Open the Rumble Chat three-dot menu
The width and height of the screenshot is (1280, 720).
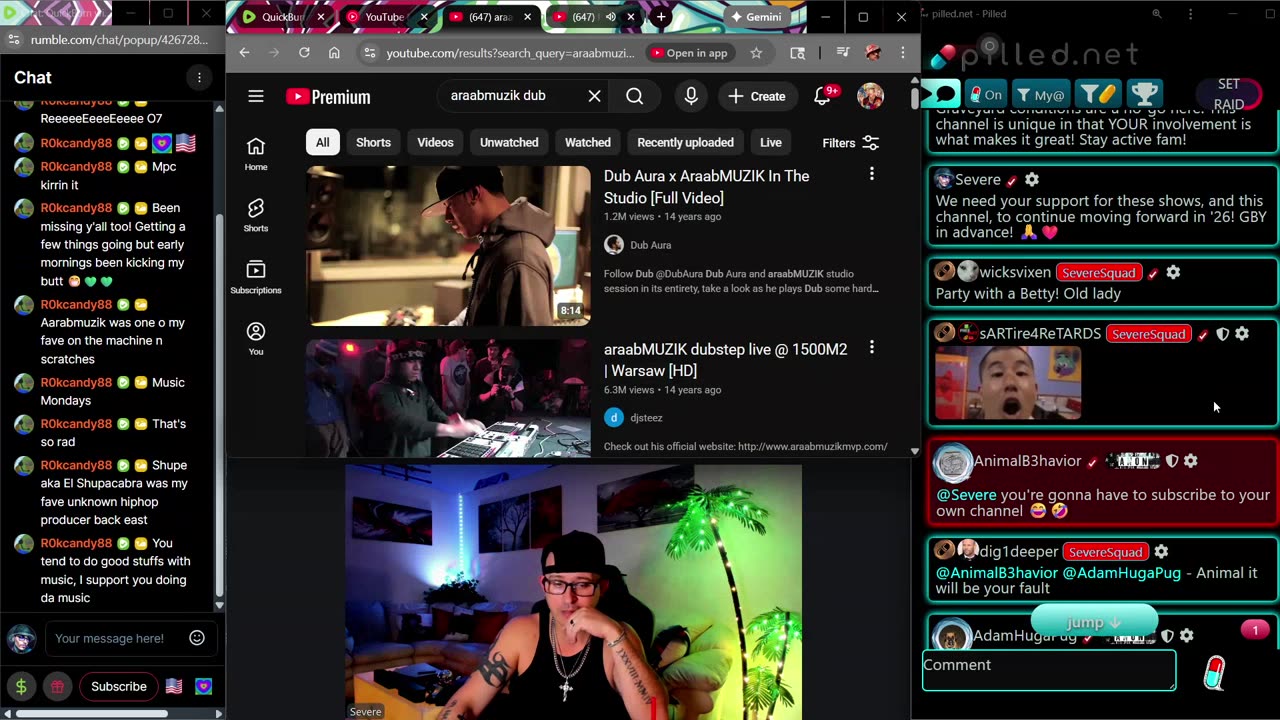pos(199,77)
